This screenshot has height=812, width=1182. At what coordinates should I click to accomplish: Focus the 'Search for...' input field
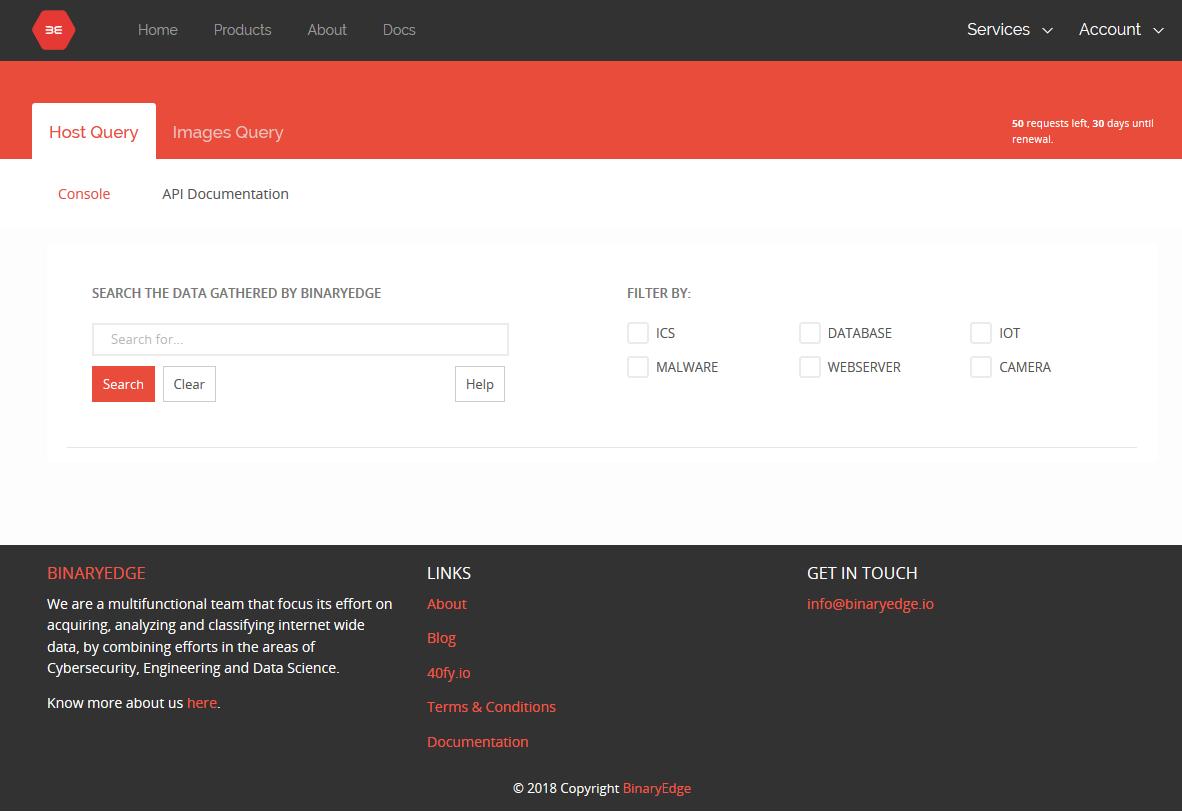(300, 339)
